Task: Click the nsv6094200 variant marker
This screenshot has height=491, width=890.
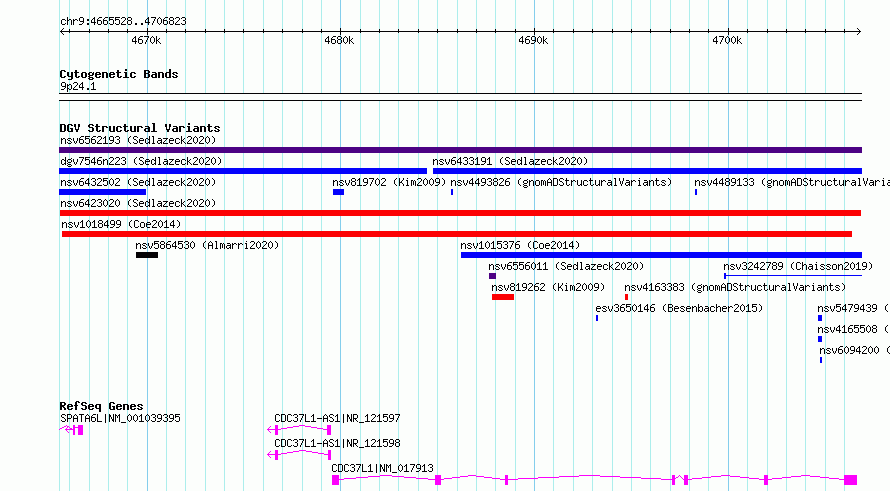Action: point(821,360)
